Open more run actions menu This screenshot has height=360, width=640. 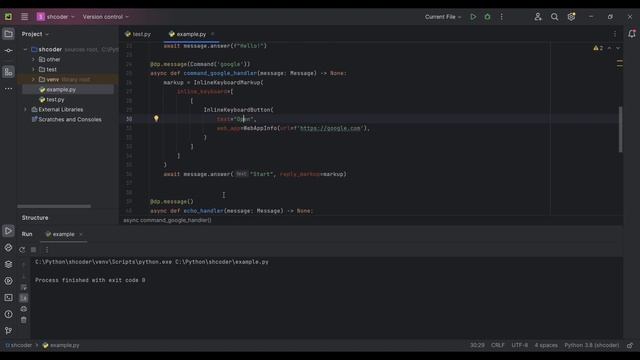tap(502, 17)
